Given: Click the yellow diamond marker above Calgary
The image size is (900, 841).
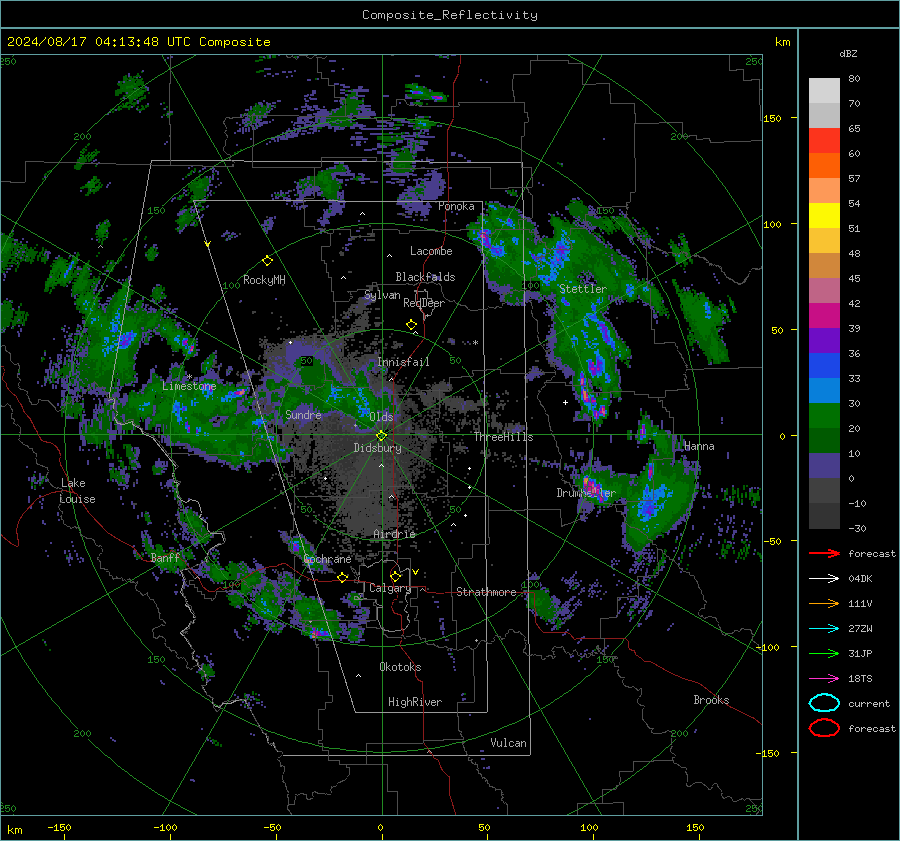Looking at the screenshot, I should pos(395,576).
